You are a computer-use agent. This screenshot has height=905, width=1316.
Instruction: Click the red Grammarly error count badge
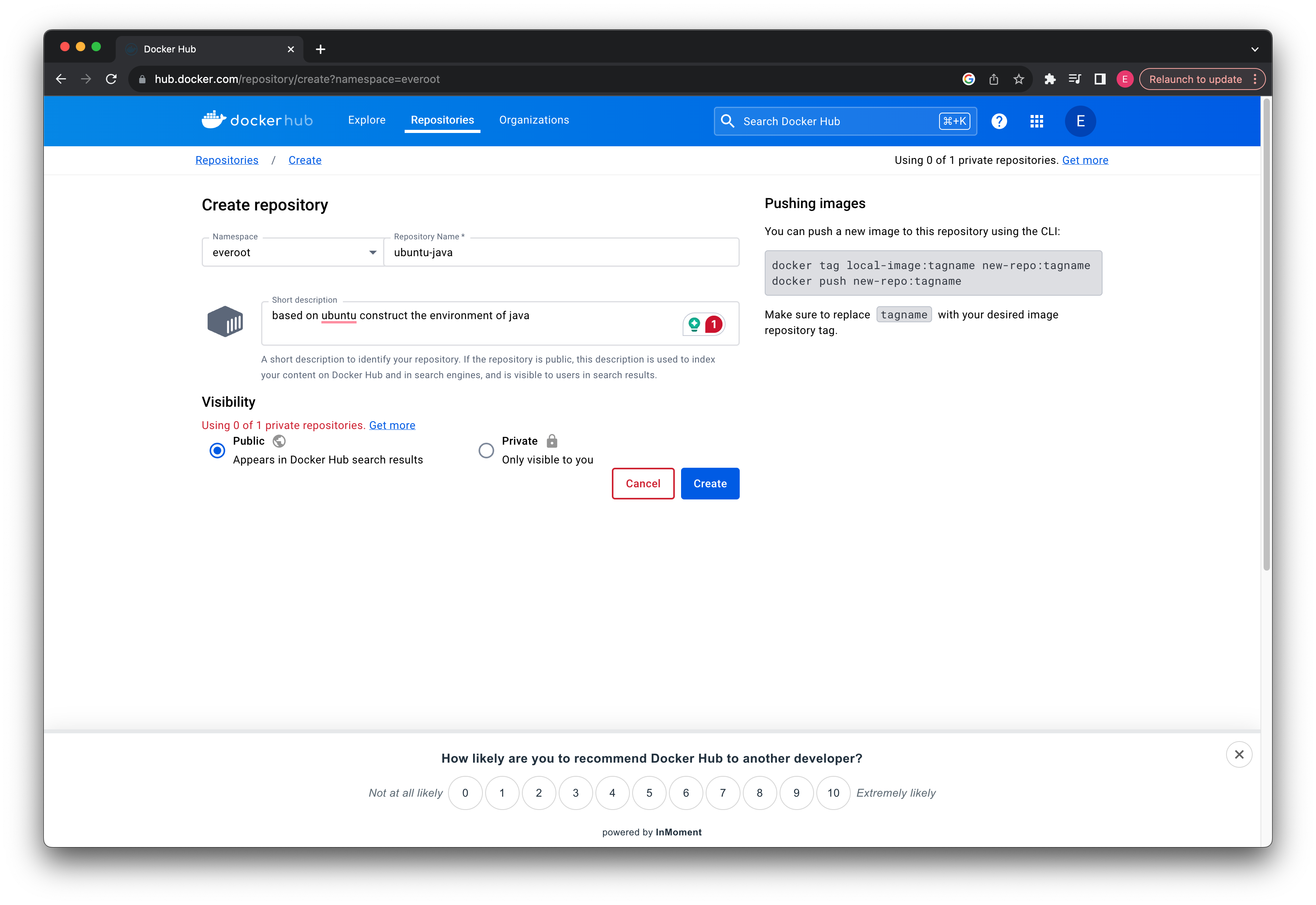pos(714,324)
